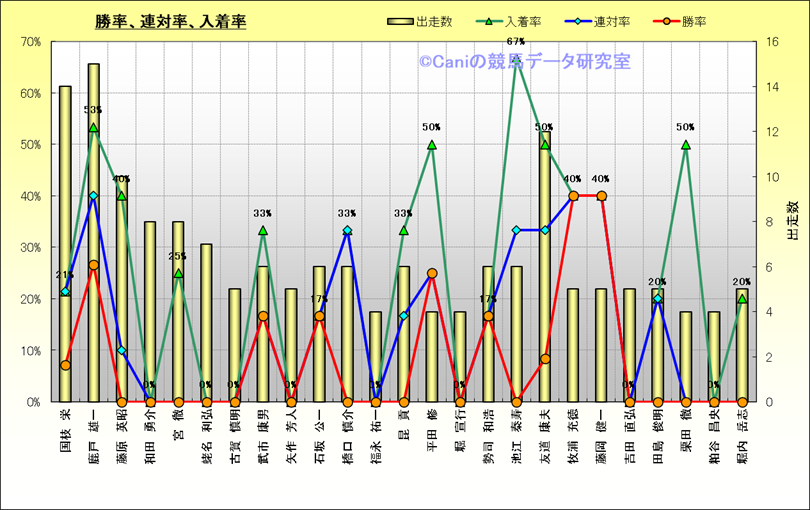Select the tallest bar for 鹿戸 雄一
Image resolution: width=810 pixels, height=510 pixels.
(93, 232)
